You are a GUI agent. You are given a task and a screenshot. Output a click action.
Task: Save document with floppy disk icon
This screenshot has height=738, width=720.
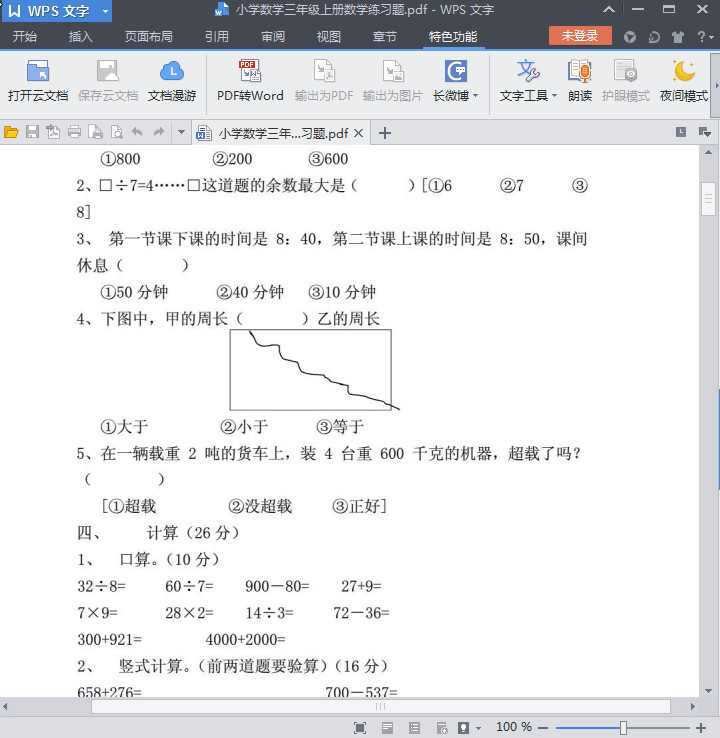(32, 132)
